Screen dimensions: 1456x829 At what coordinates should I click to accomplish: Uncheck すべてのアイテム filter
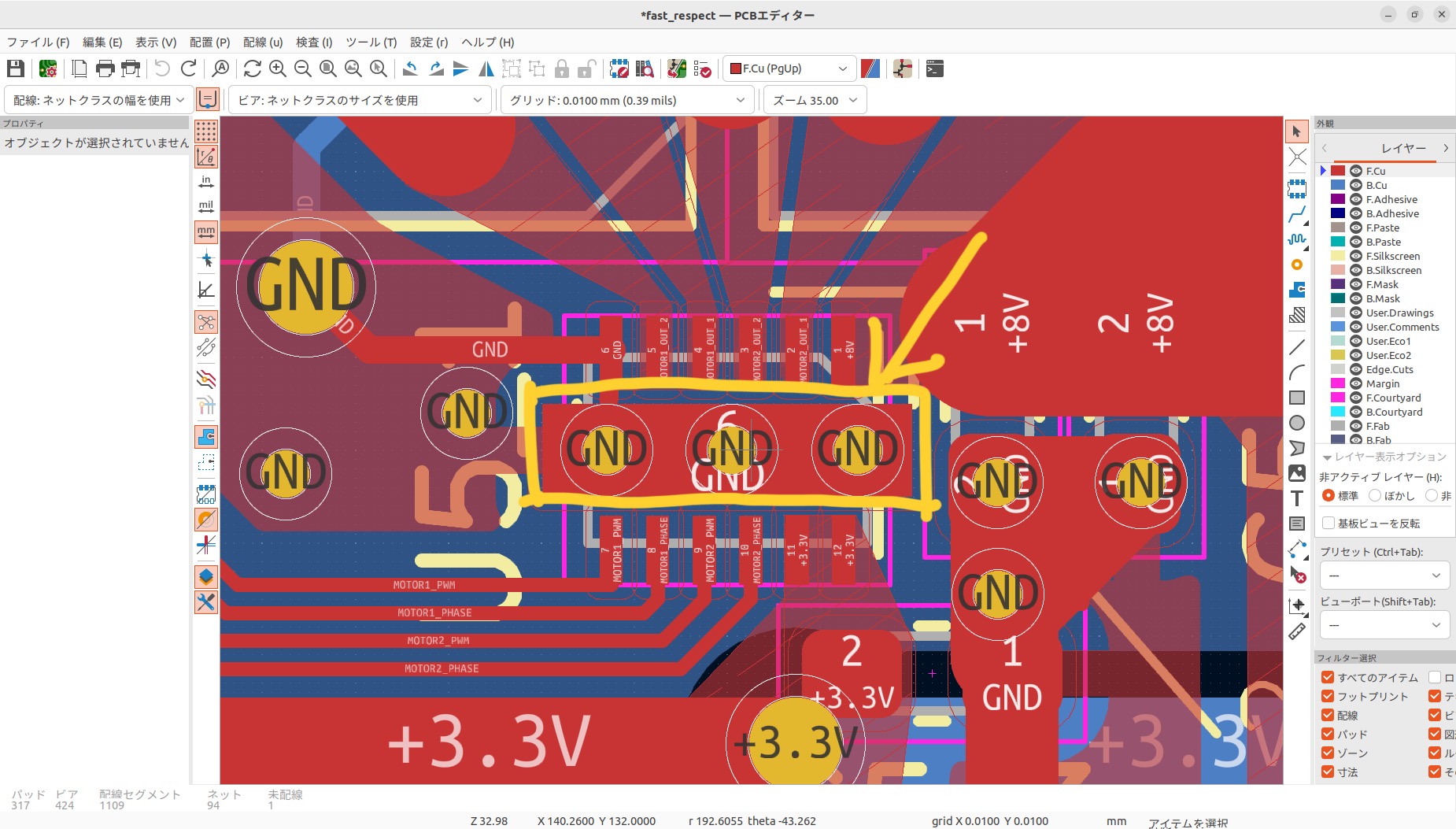click(x=1328, y=678)
